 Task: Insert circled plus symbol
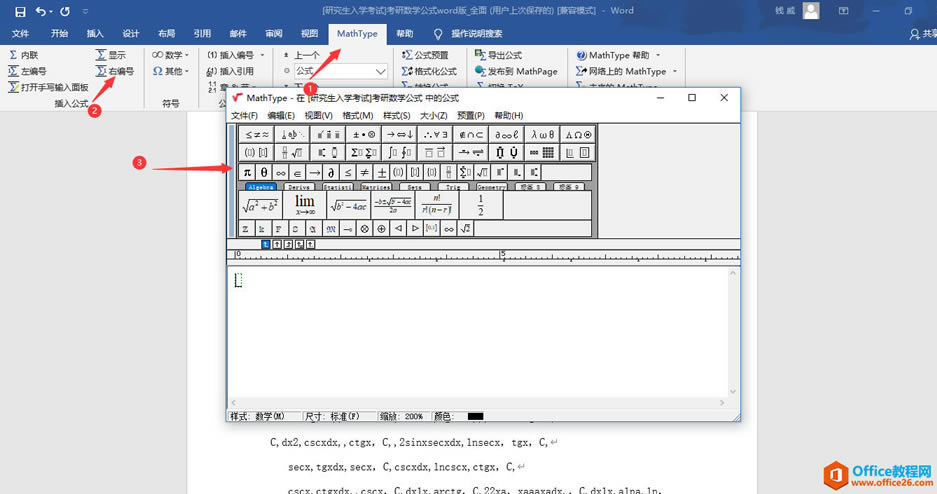click(381, 229)
